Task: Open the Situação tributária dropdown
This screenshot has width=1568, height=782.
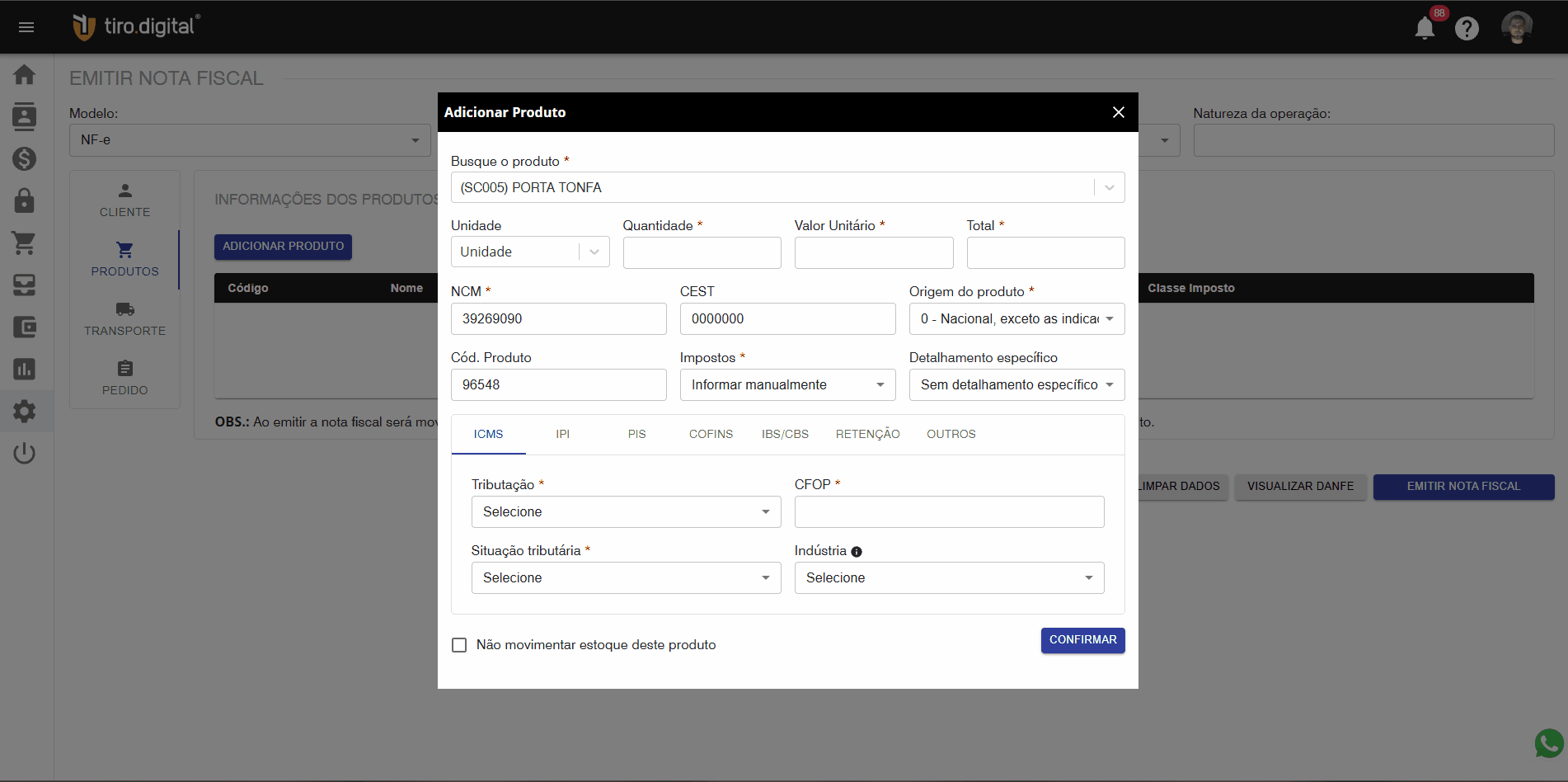Action: point(626,577)
